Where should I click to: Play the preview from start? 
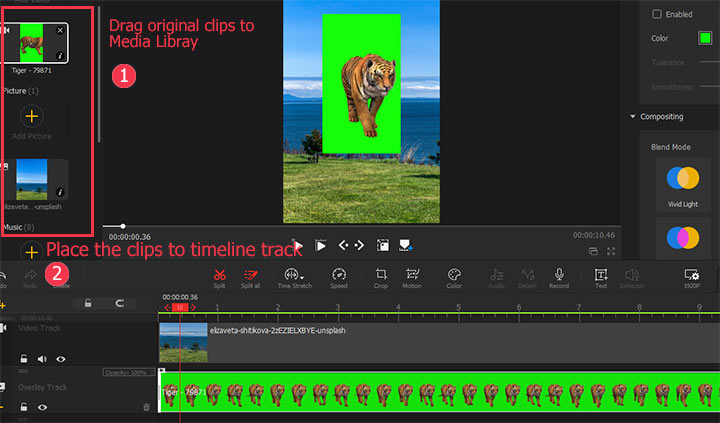(321, 246)
